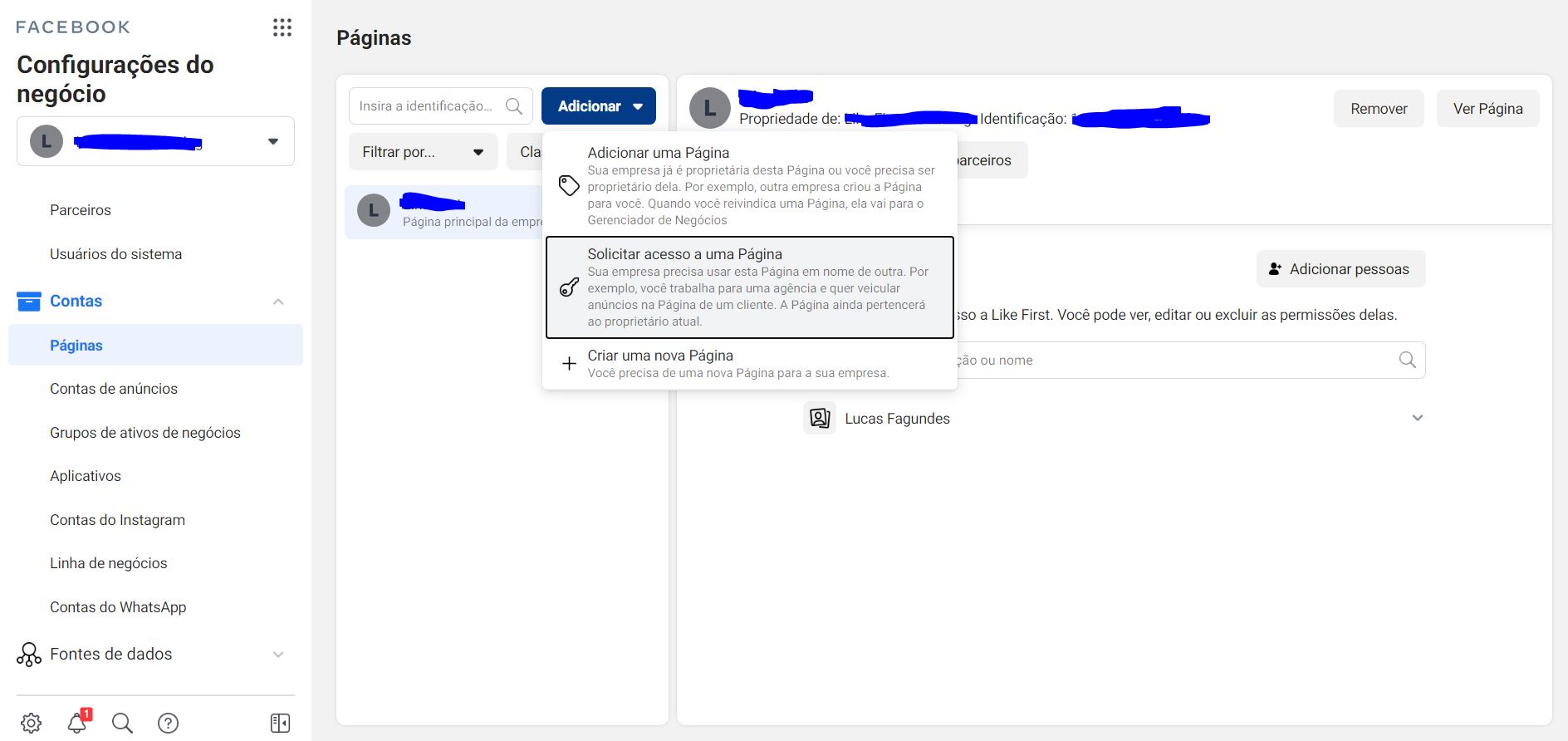Click the magnifier in people search field
The height and width of the screenshot is (741, 1568).
pos(1408,360)
